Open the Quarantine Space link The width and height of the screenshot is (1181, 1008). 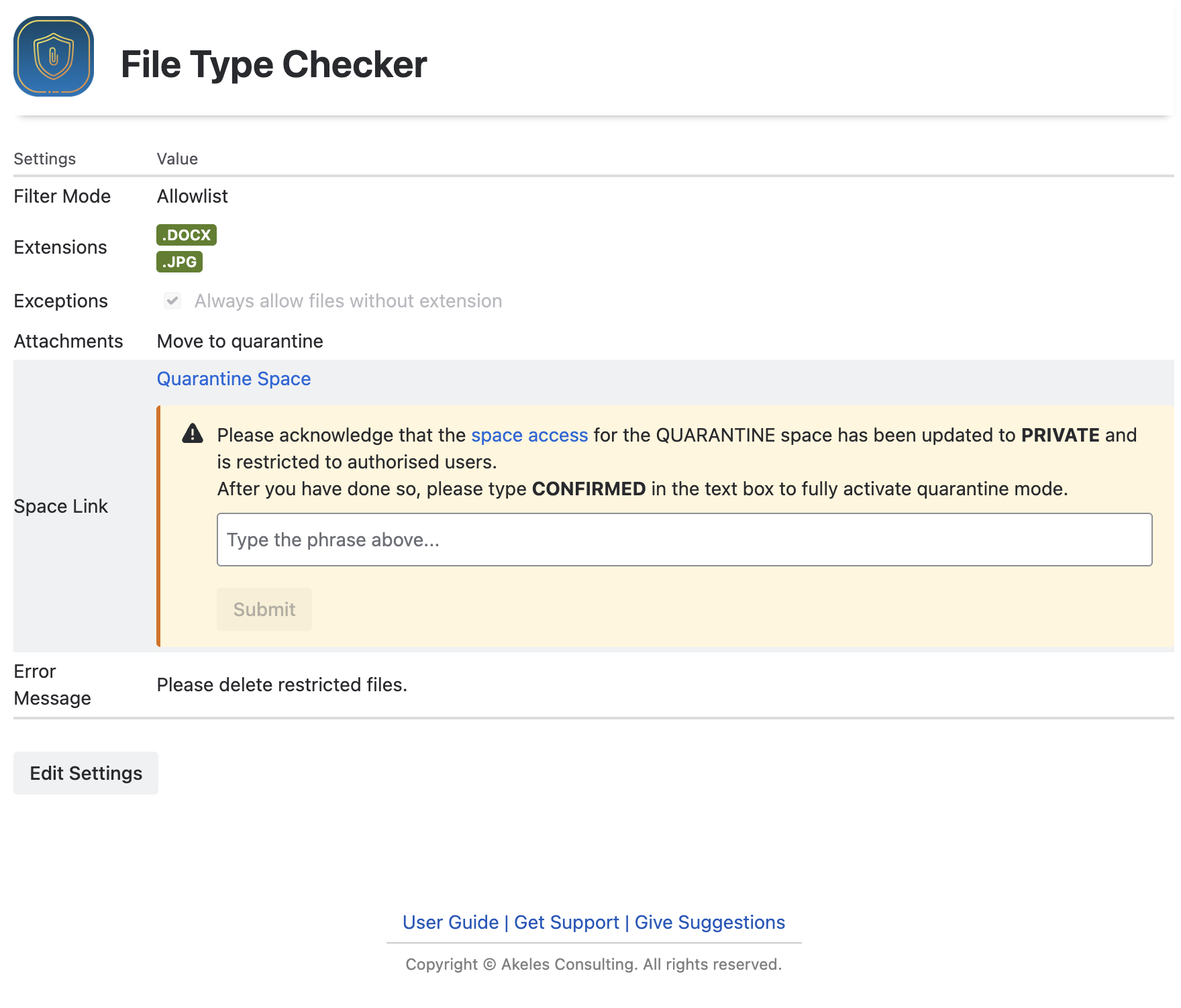click(234, 379)
